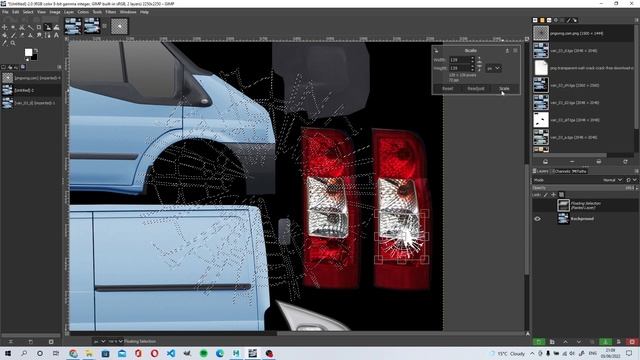Open the Windows Start menu

(7, 353)
